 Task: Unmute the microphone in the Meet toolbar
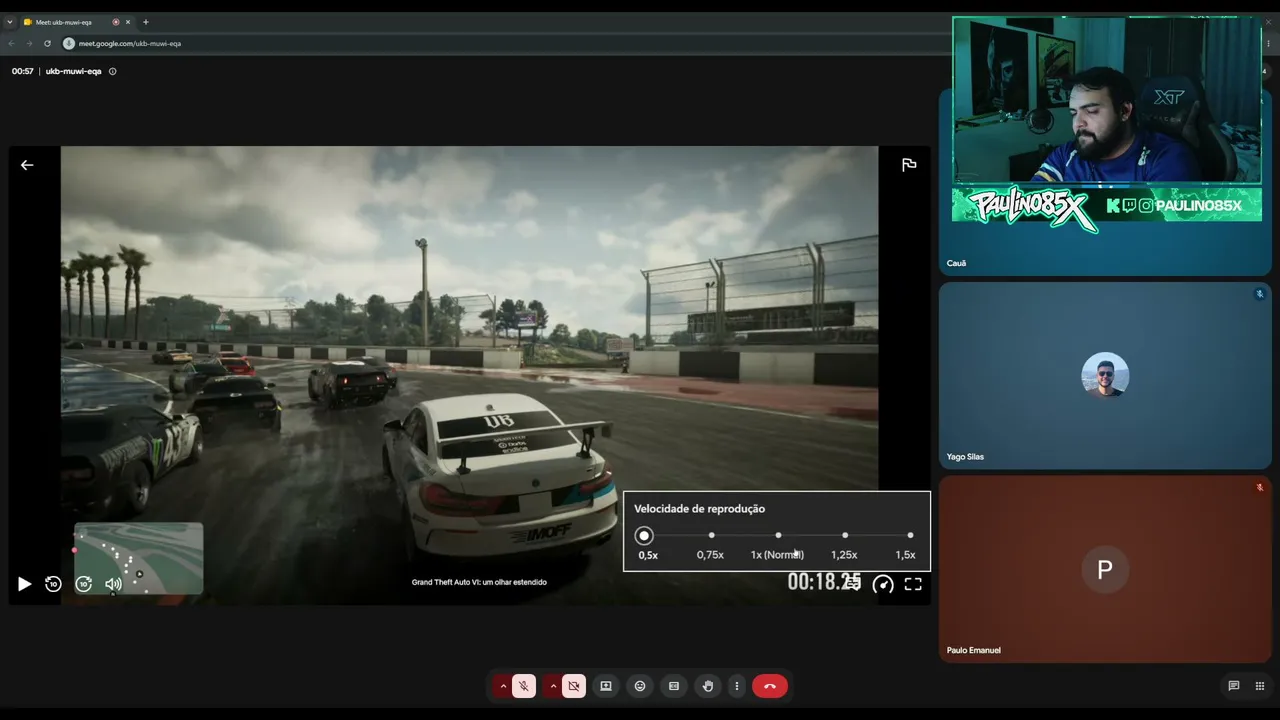(524, 686)
